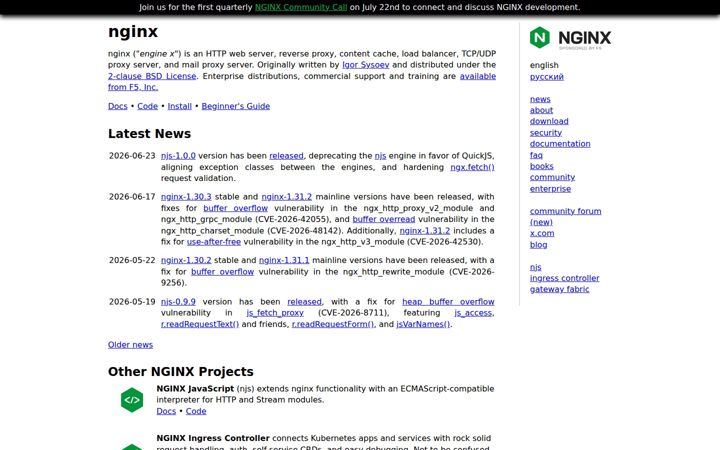Click nginx-1.31.2 link after 'Additionally,'
The image size is (720, 450).
pos(425,231)
